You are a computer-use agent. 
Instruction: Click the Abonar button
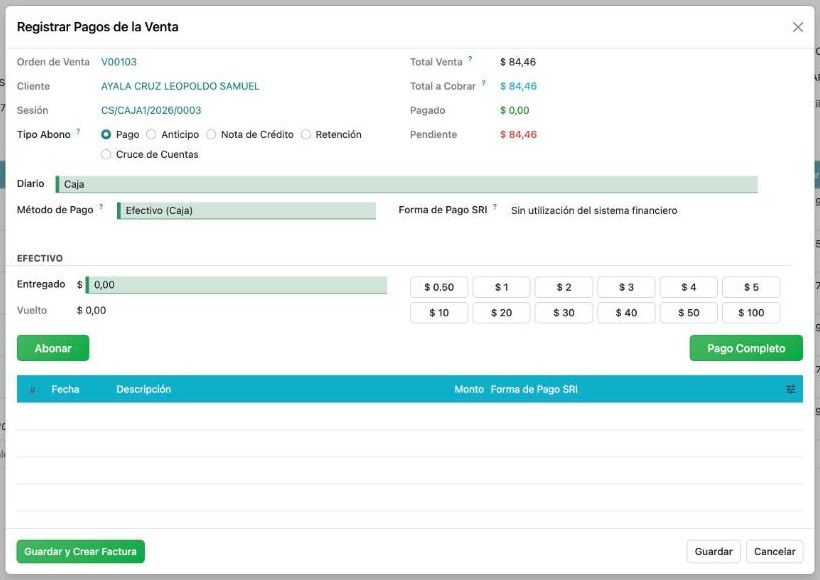click(x=53, y=348)
